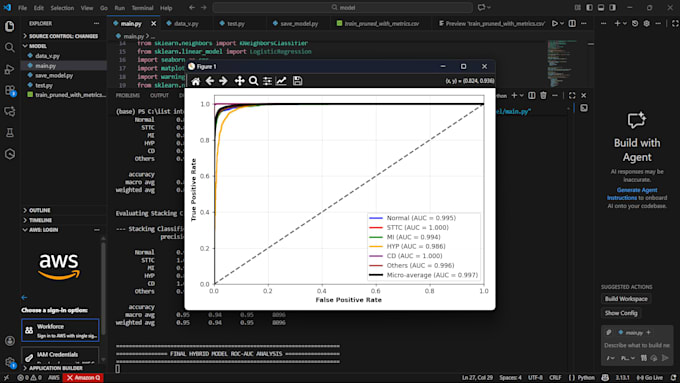
Task: Expand the Source Control: Changes section
Action: pyautogui.click(x=63, y=36)
